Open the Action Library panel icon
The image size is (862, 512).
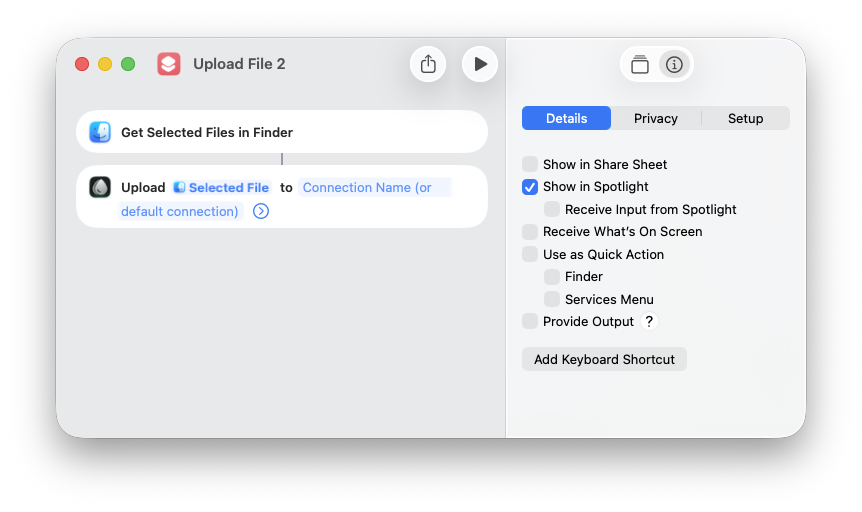point(640,65)
